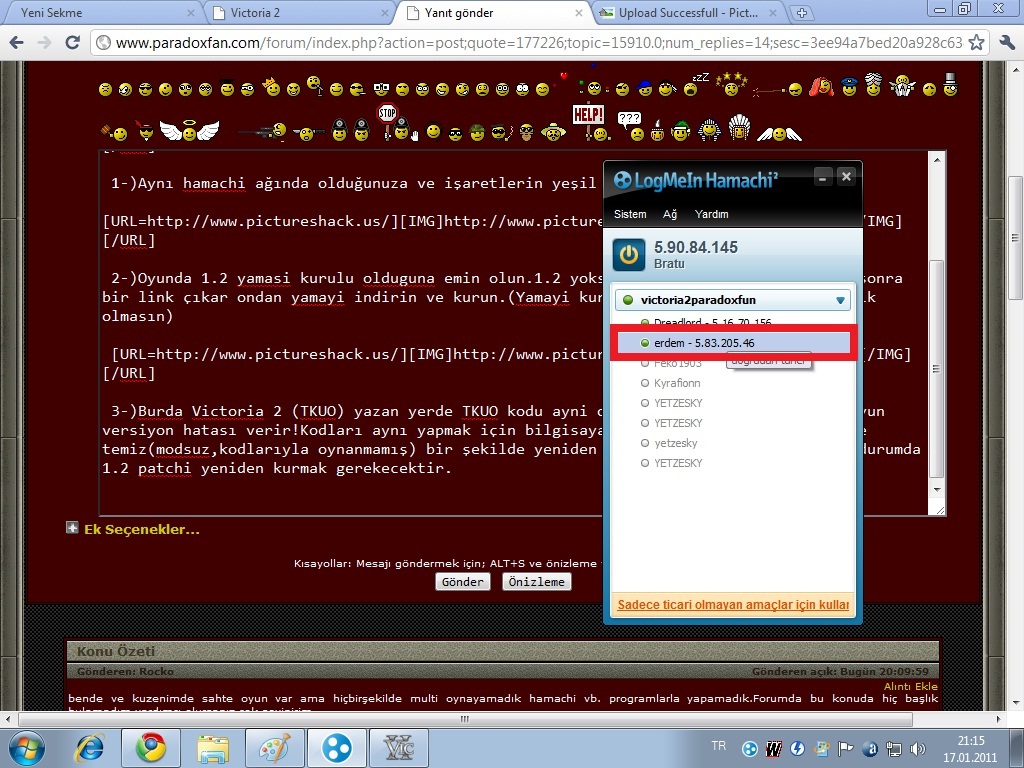
Task: Insert the feathered chief headdress smiley
Action: 739,127
